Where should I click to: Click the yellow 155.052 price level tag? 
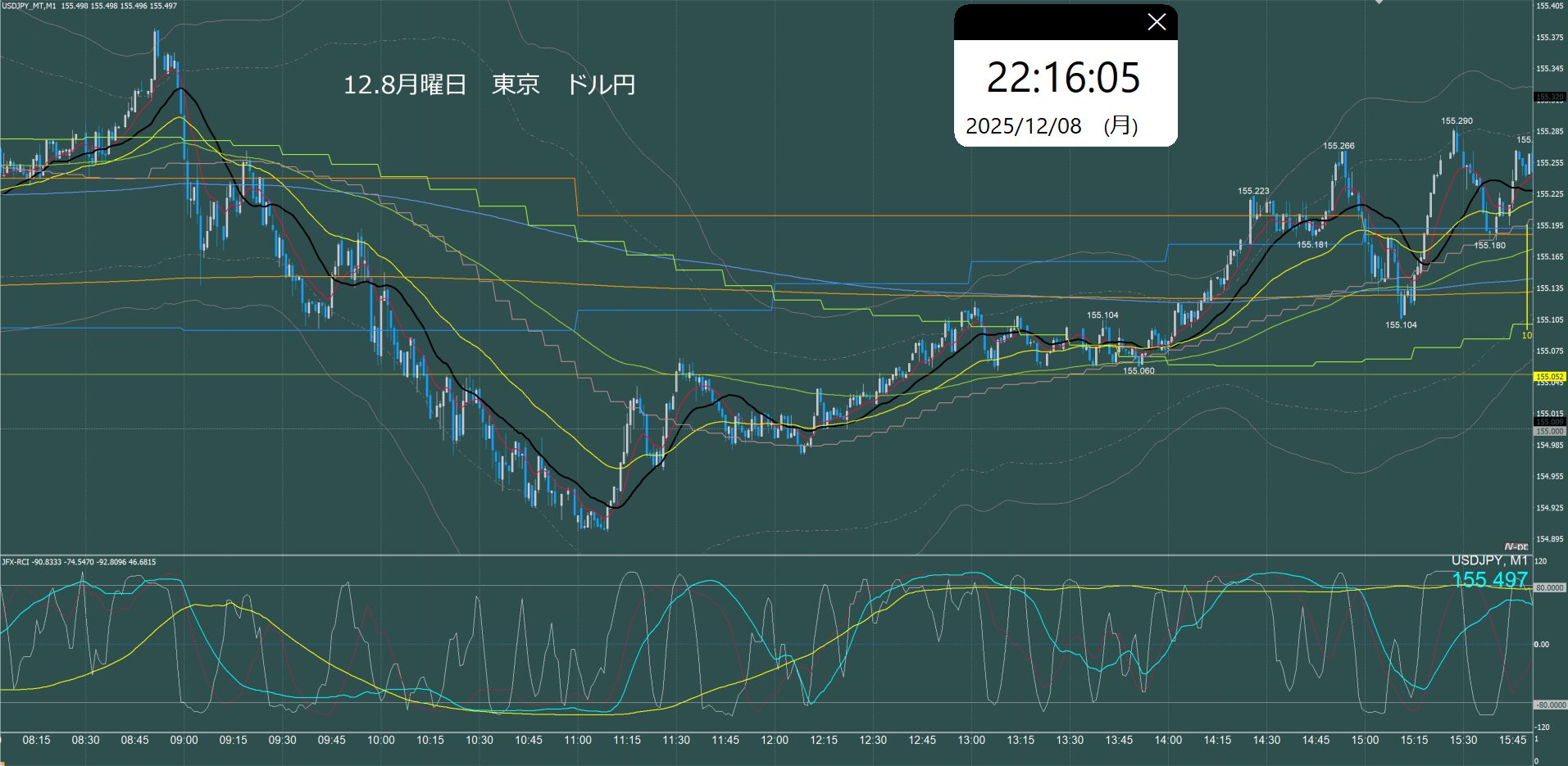click(1549, 377)
